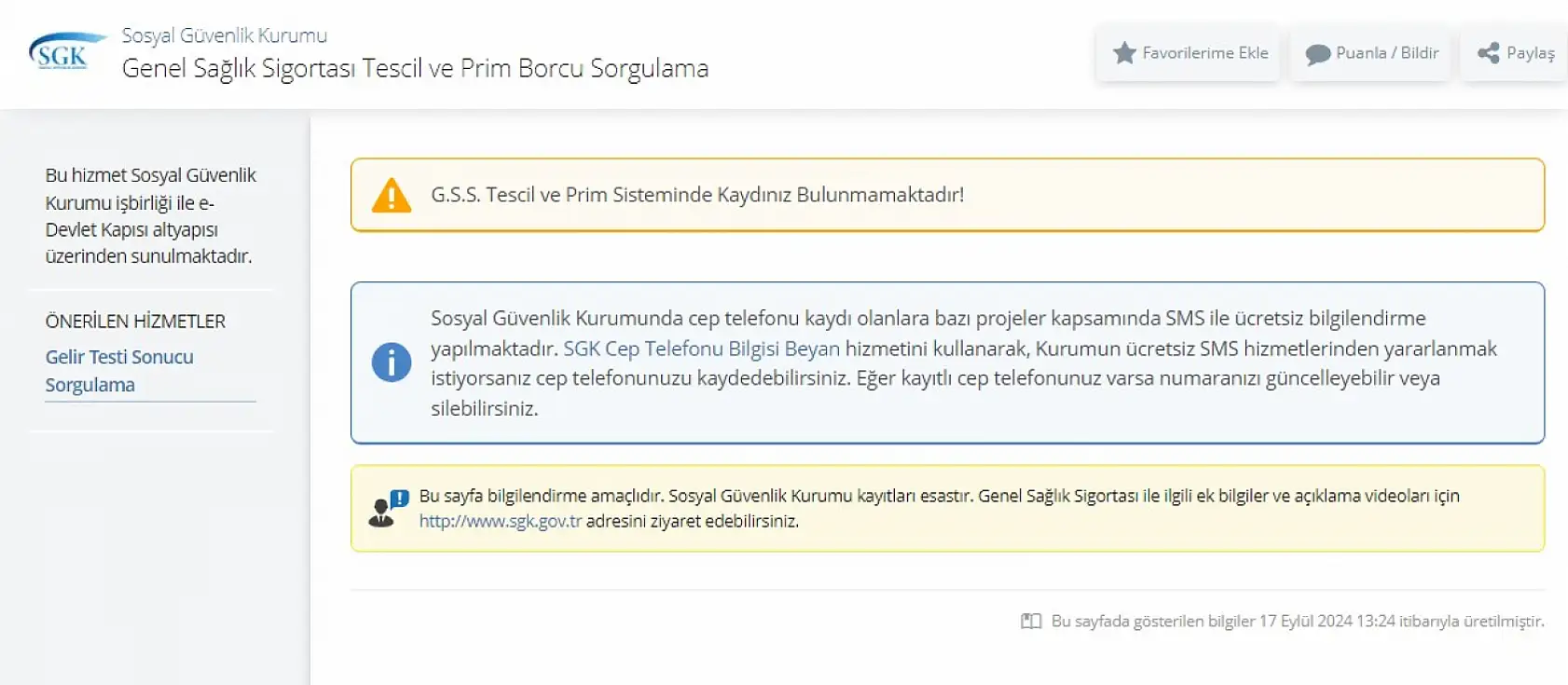The width and height of the screenshot is (1568, 685).
Task: Rate the page via Puanla / Bildir
Action: (x=1370, y=53)
